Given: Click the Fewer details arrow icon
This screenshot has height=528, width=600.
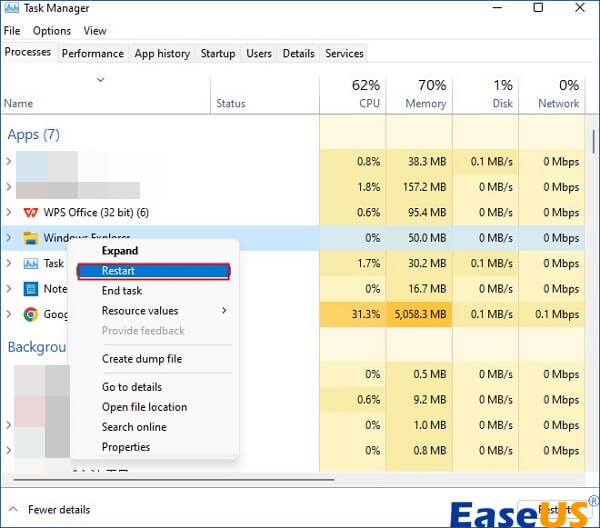Looking at the screenshot, I should coord(13,509).
